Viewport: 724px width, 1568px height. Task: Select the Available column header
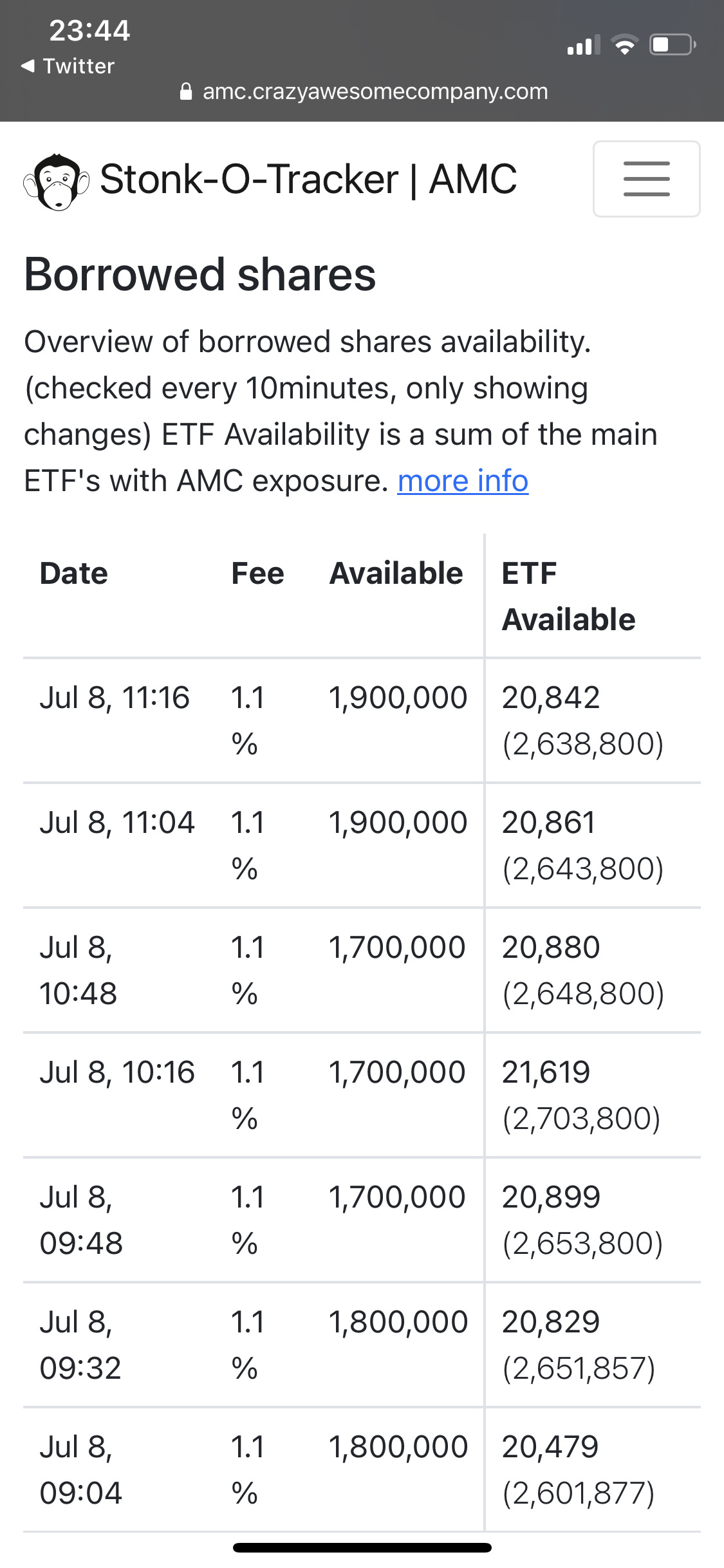[396, 574]
